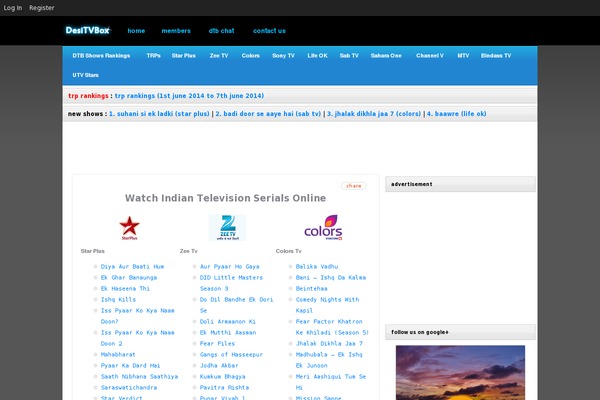Open Pavitra Rishta show link
Image resolution: width=600 pixels, height=400 pixels.
224,388
